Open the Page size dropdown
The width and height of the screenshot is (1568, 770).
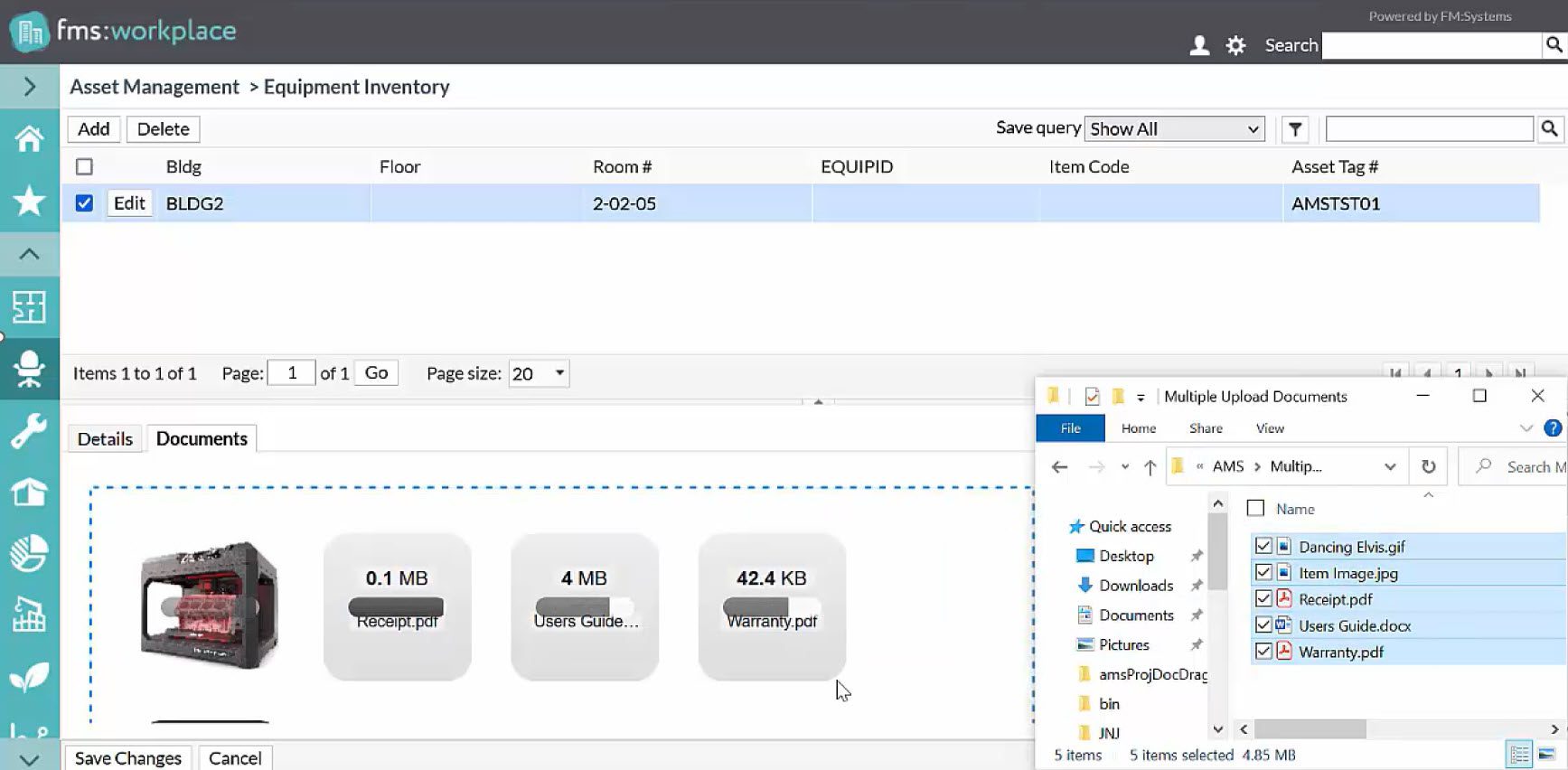tap(539, 373)
